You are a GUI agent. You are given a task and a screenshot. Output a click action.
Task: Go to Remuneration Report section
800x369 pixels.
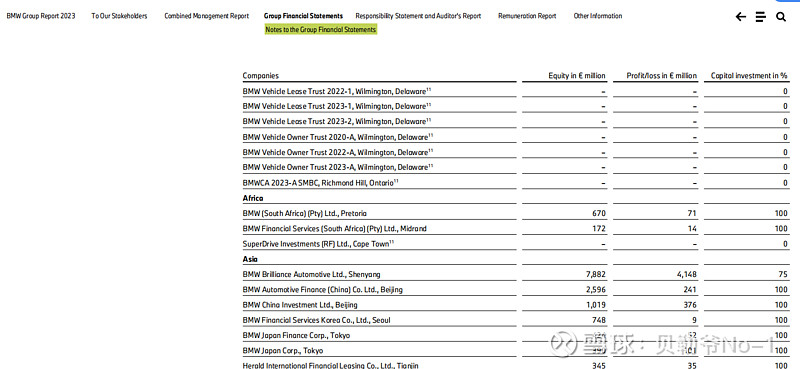coord(527,16)
